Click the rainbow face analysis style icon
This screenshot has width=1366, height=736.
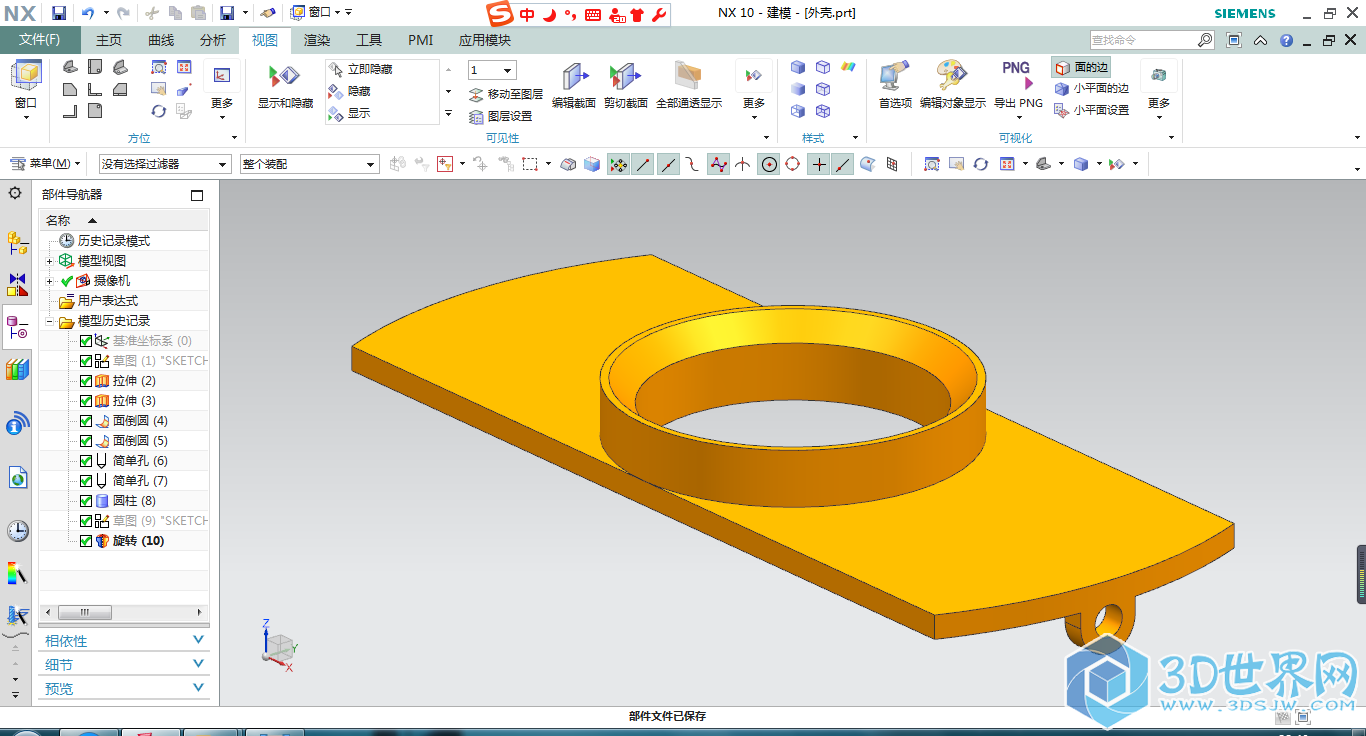tap(848, 67)
